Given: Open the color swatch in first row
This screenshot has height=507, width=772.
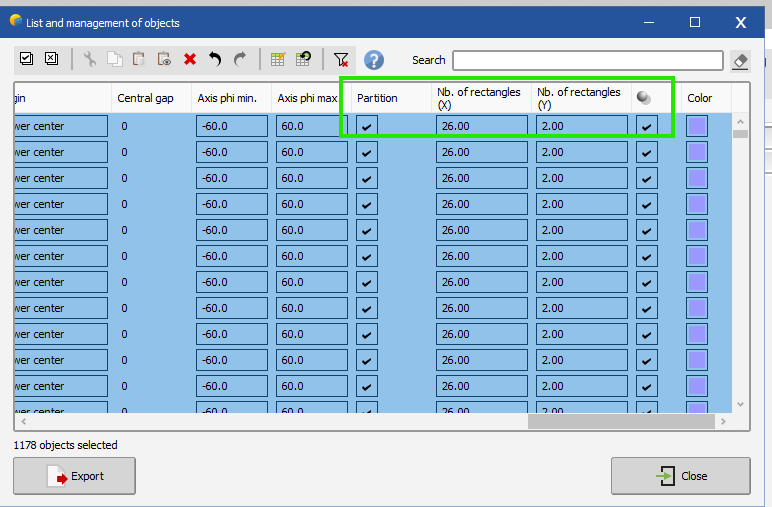Looking at the screenshot, I should click(697, 126).
